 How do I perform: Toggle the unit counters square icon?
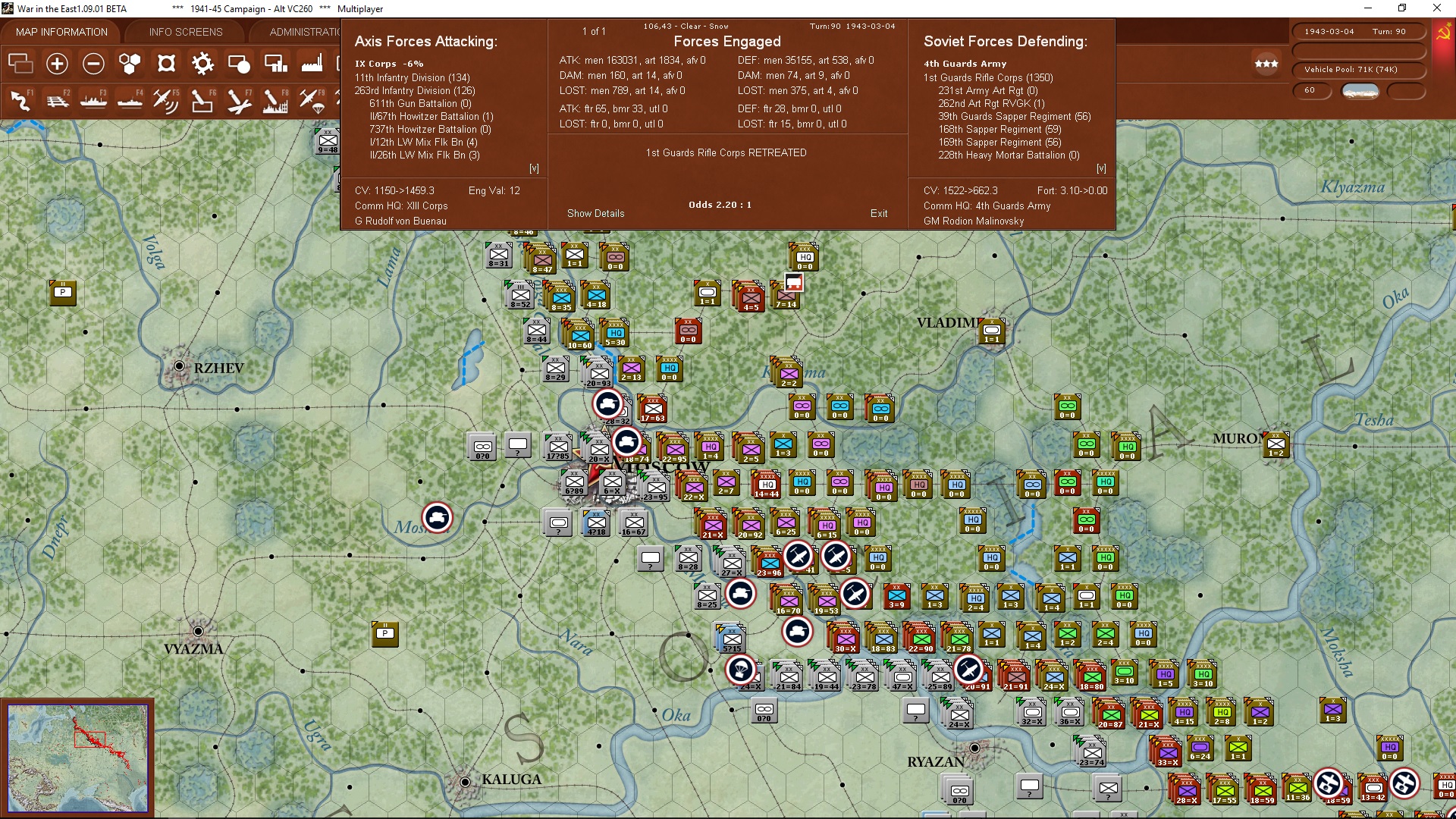coord(166,64)
